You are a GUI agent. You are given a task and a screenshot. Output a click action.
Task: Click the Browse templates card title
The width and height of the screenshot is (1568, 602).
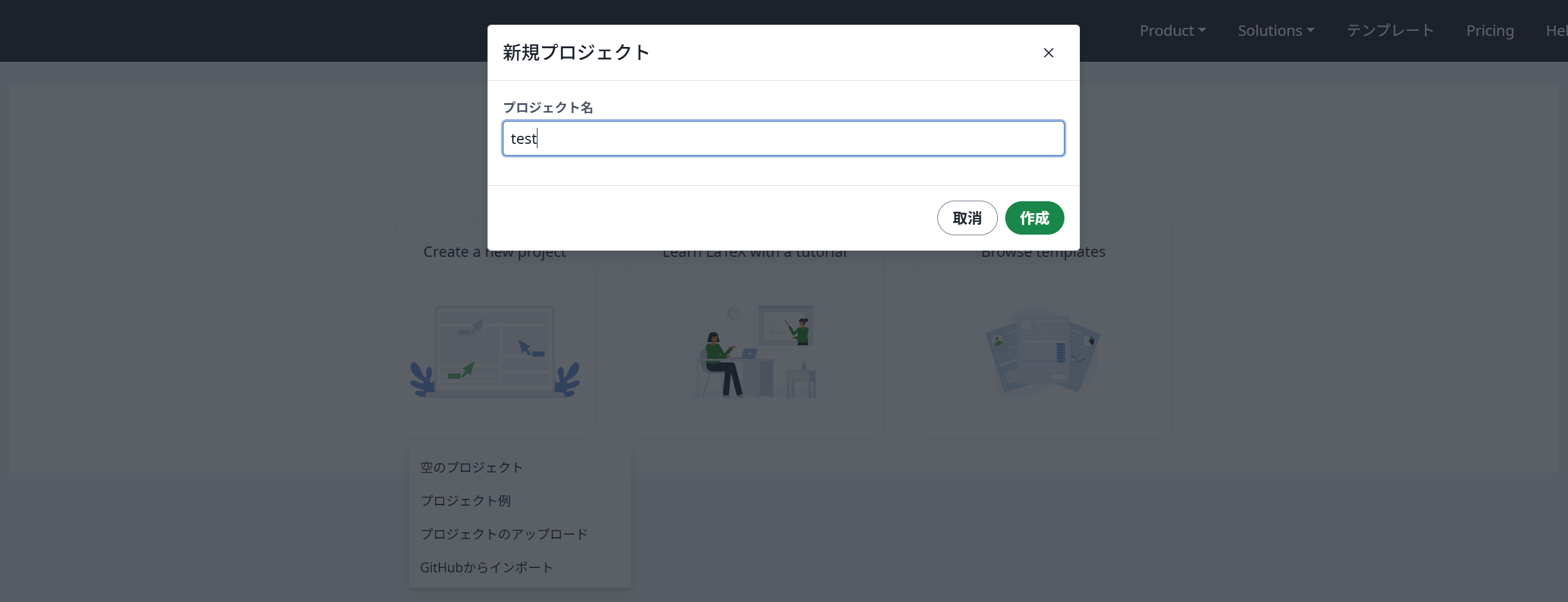[x=1043, y=253]
